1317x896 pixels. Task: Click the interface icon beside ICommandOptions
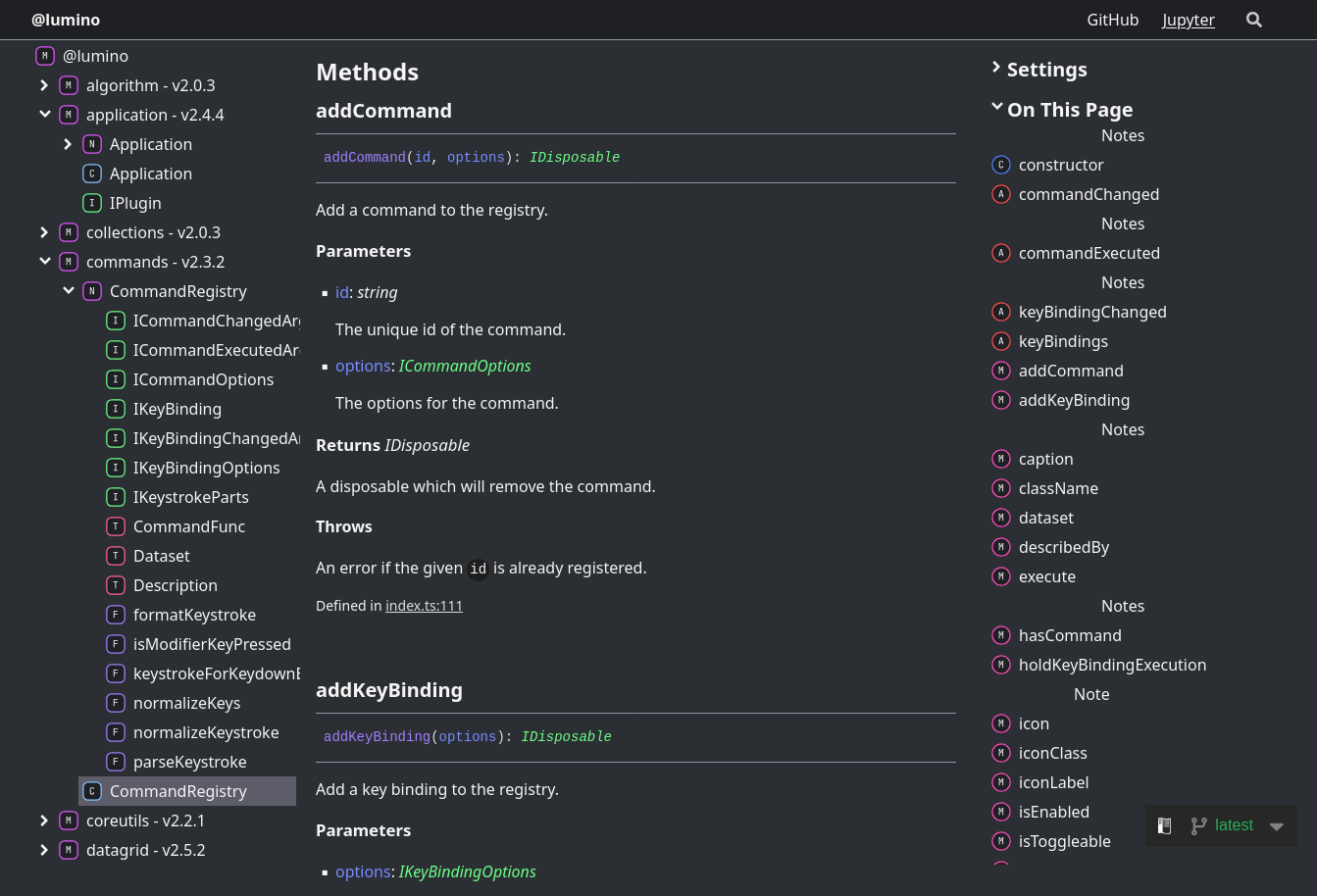pos(116,379)
